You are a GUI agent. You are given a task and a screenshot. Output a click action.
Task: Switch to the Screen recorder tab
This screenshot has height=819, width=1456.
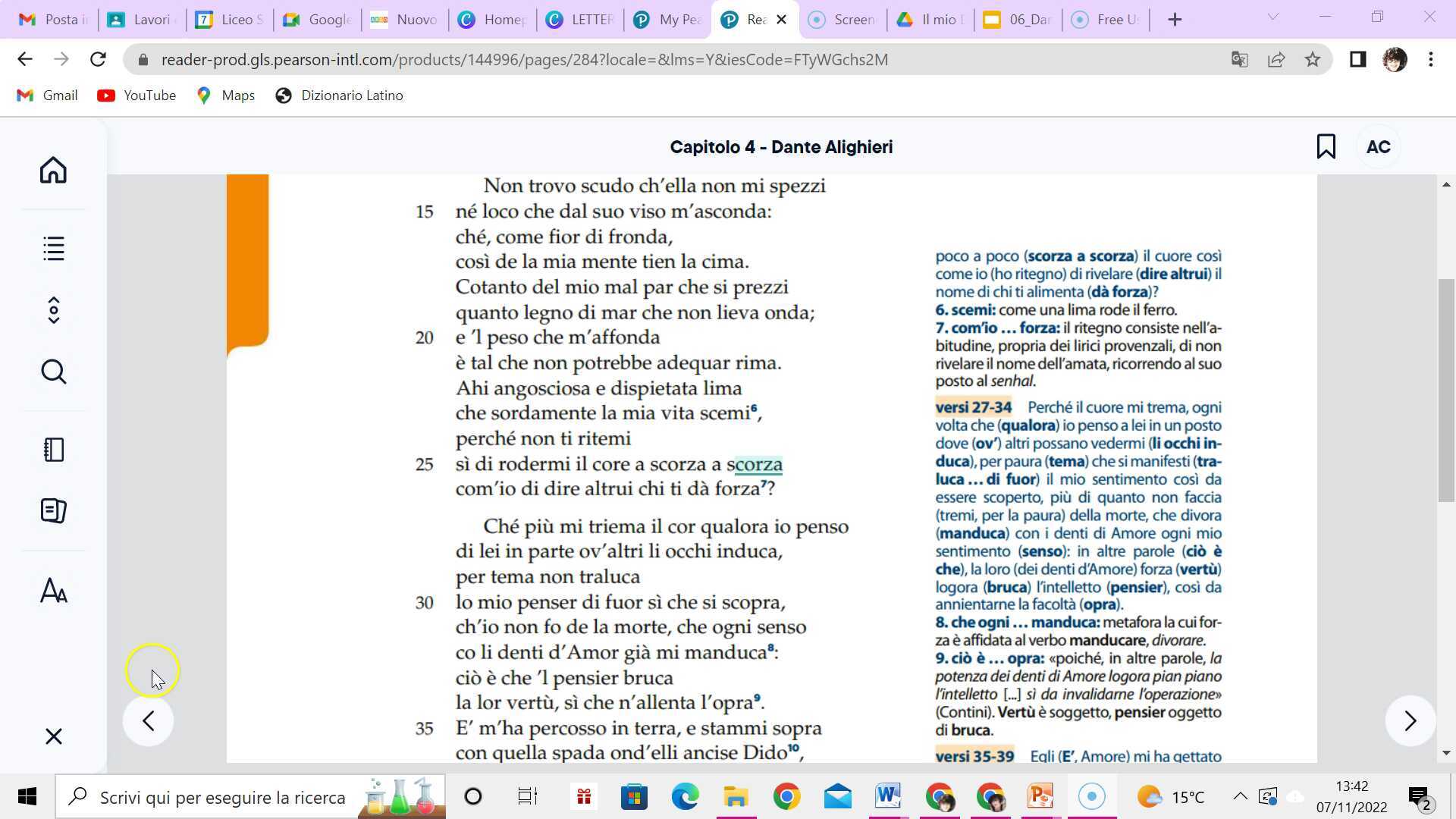click(843, 20)
